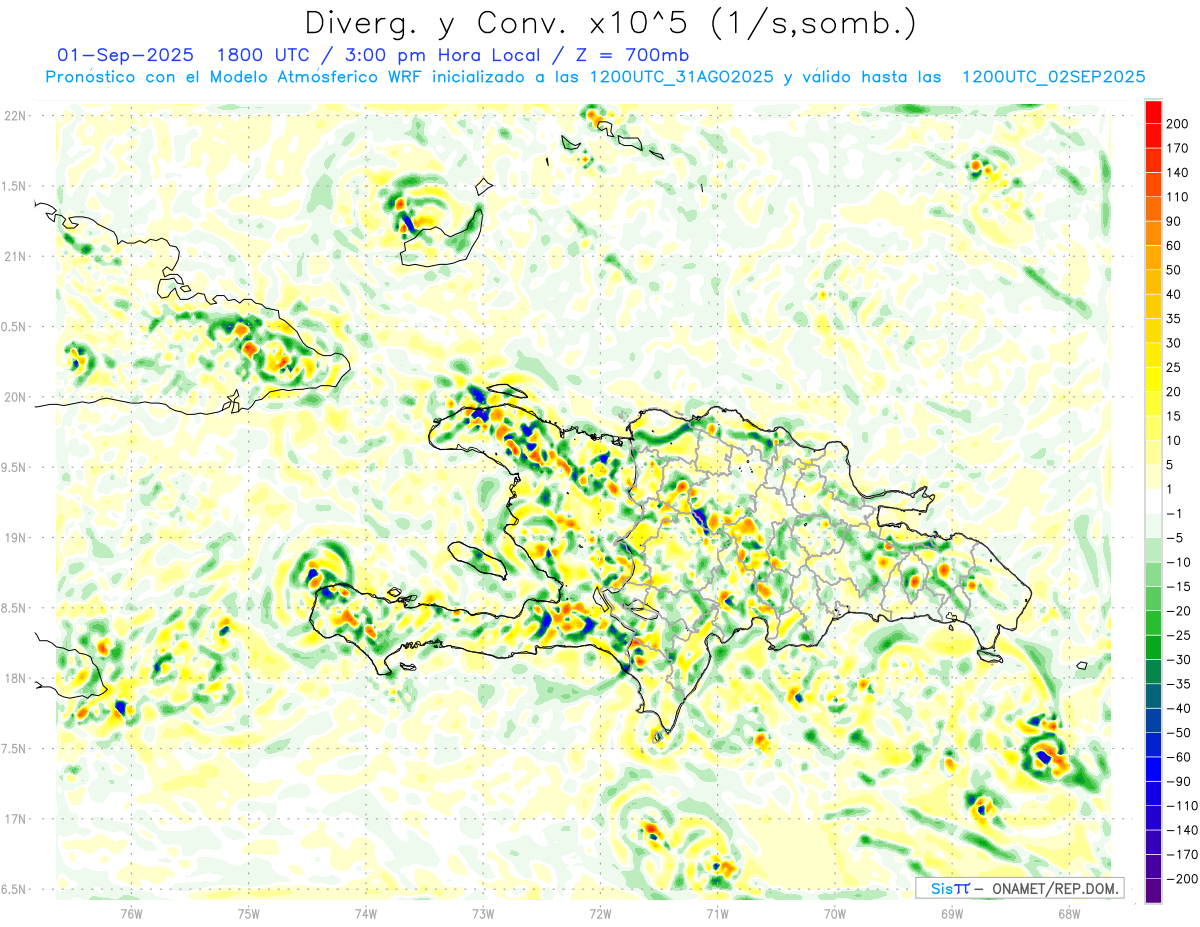1200x927 pixels.
Task: Click the '-200' colorbar value at bottom
Action: pos(1181,879)
